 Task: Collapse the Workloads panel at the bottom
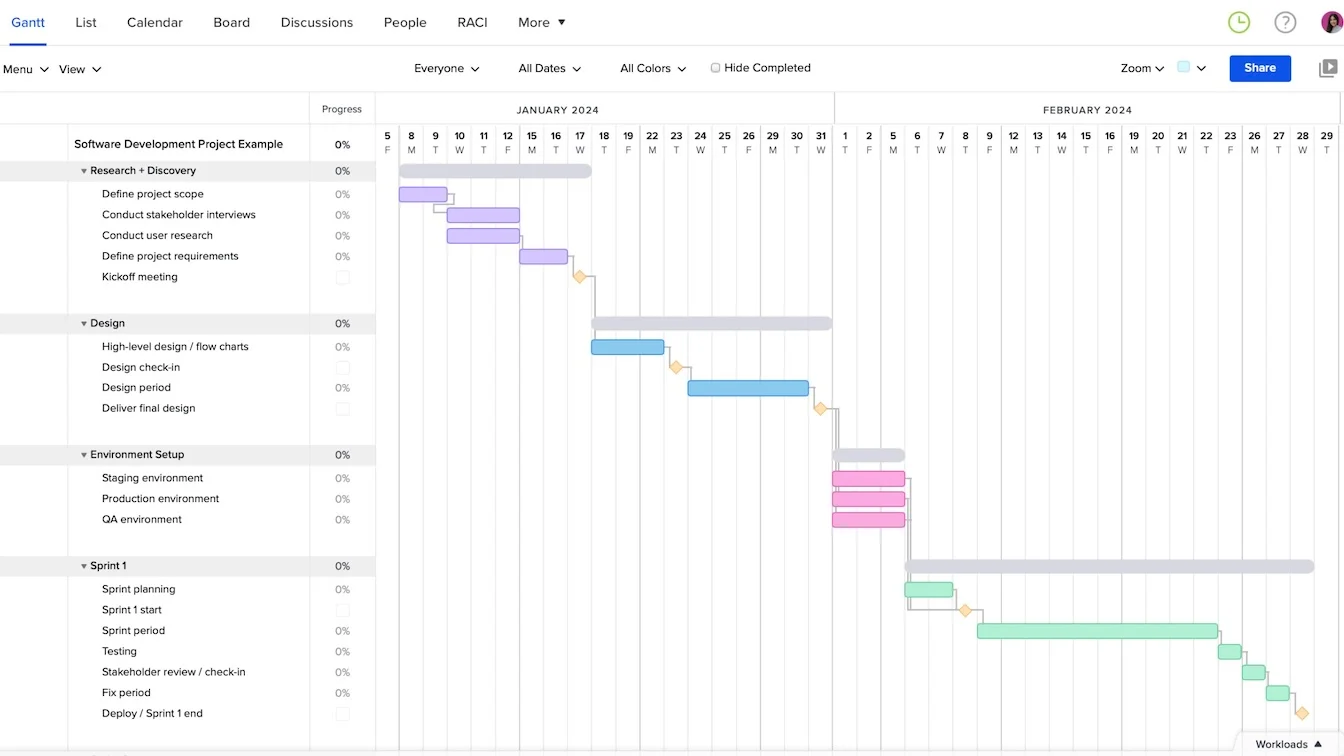click(1287, 744)
